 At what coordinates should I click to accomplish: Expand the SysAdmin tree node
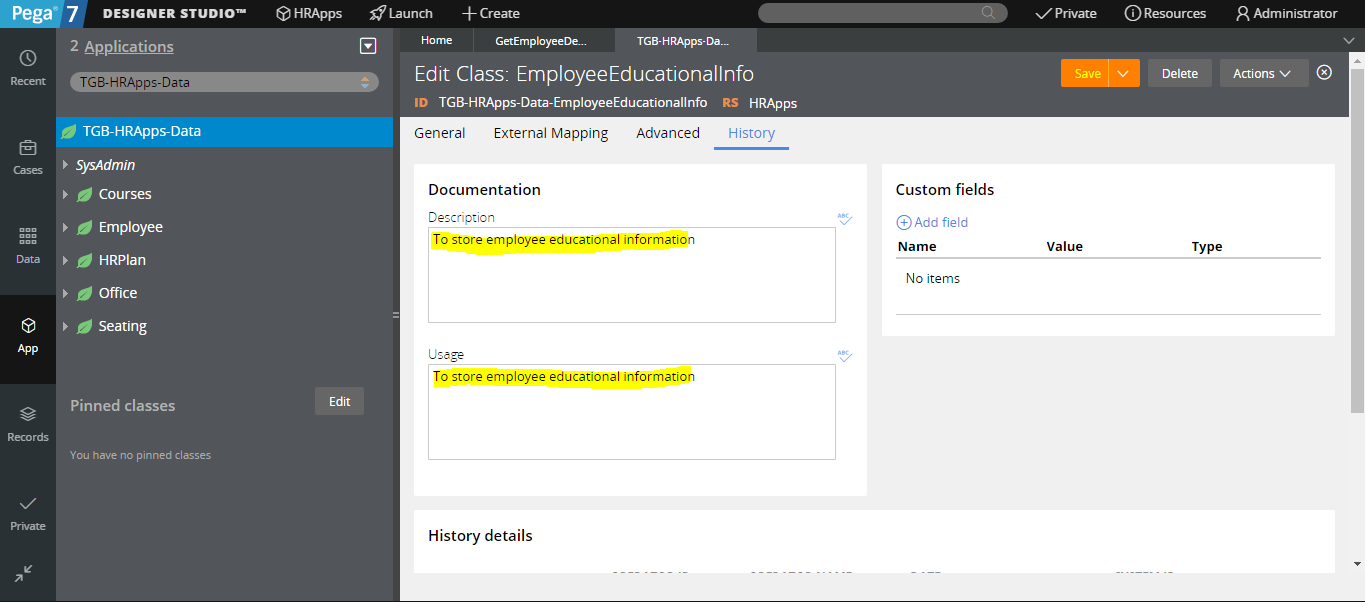pyautogui.click(x=65, y=165)
